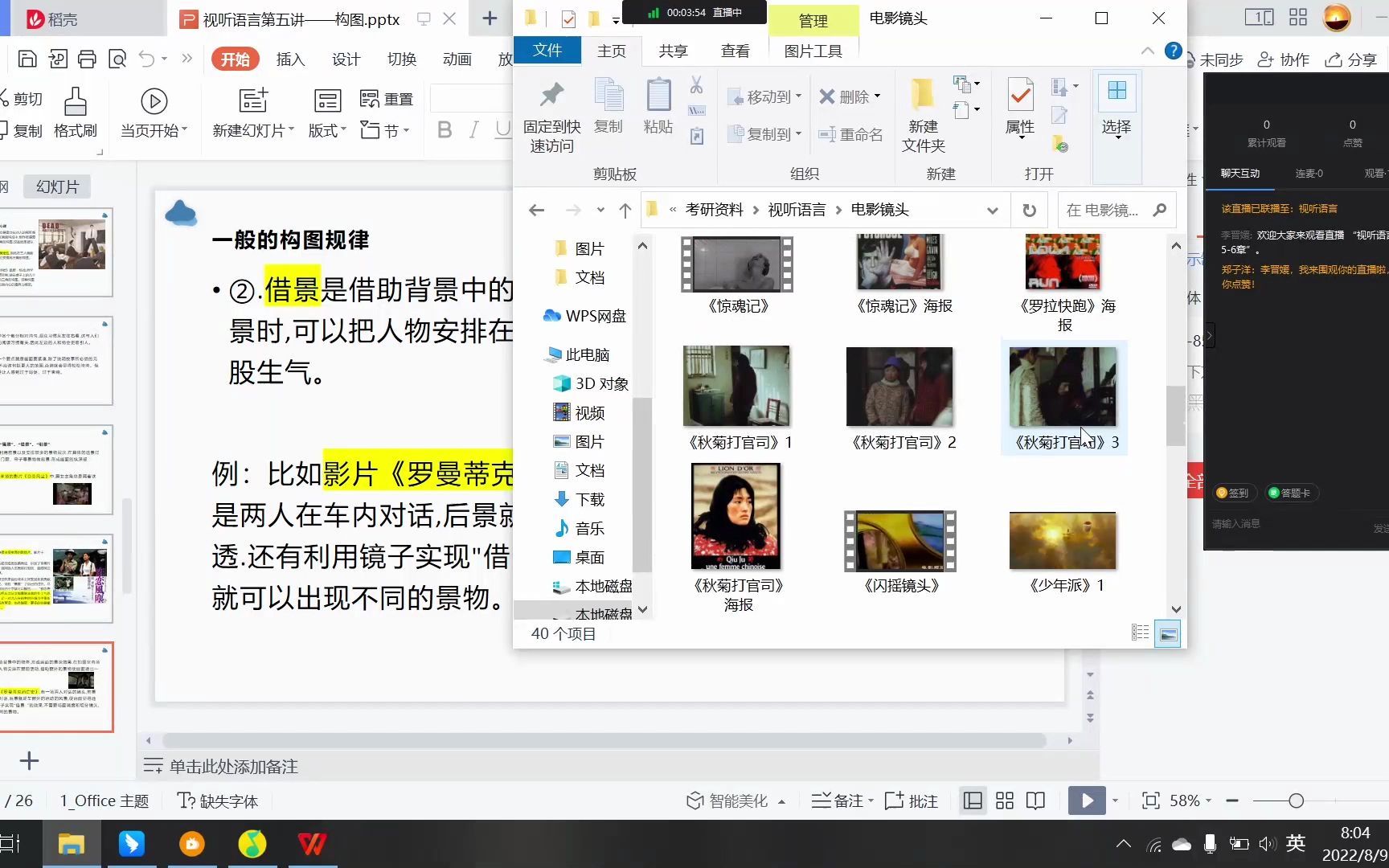1389x868 pixels.
Task: Start slideshow with 当页开始 button
Action: point(153,113)
